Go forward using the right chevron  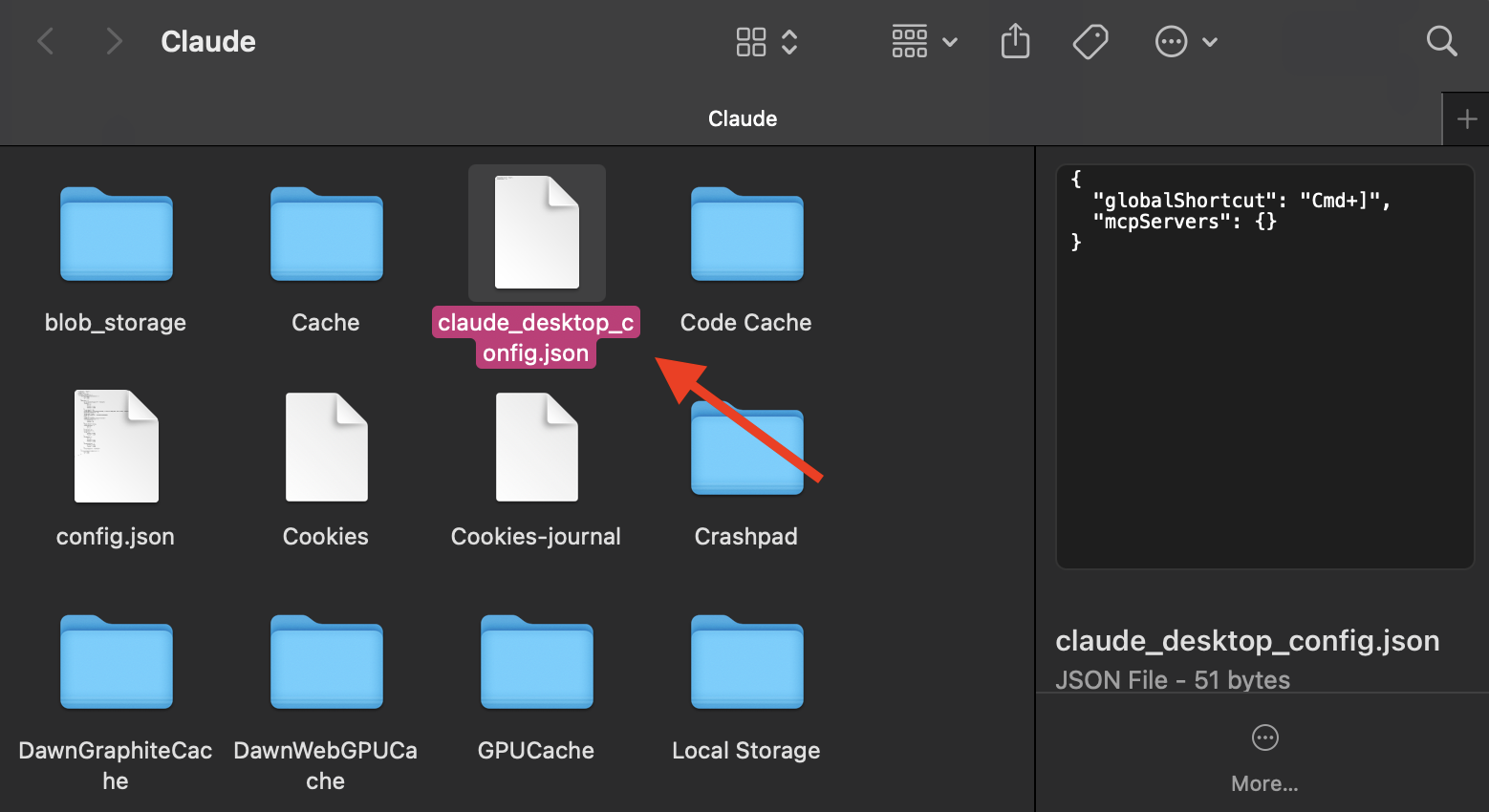pyautogui.click(x=114, y=41)
